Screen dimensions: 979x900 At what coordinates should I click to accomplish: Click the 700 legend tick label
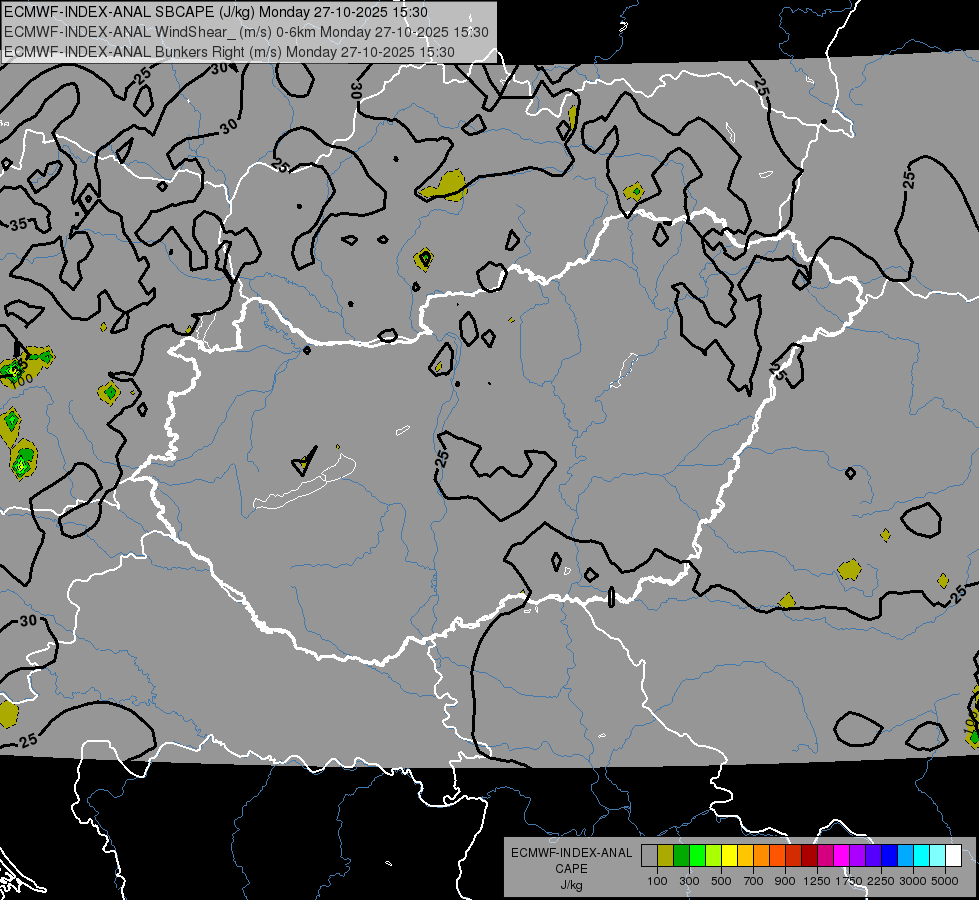click(x=754, y=881)
